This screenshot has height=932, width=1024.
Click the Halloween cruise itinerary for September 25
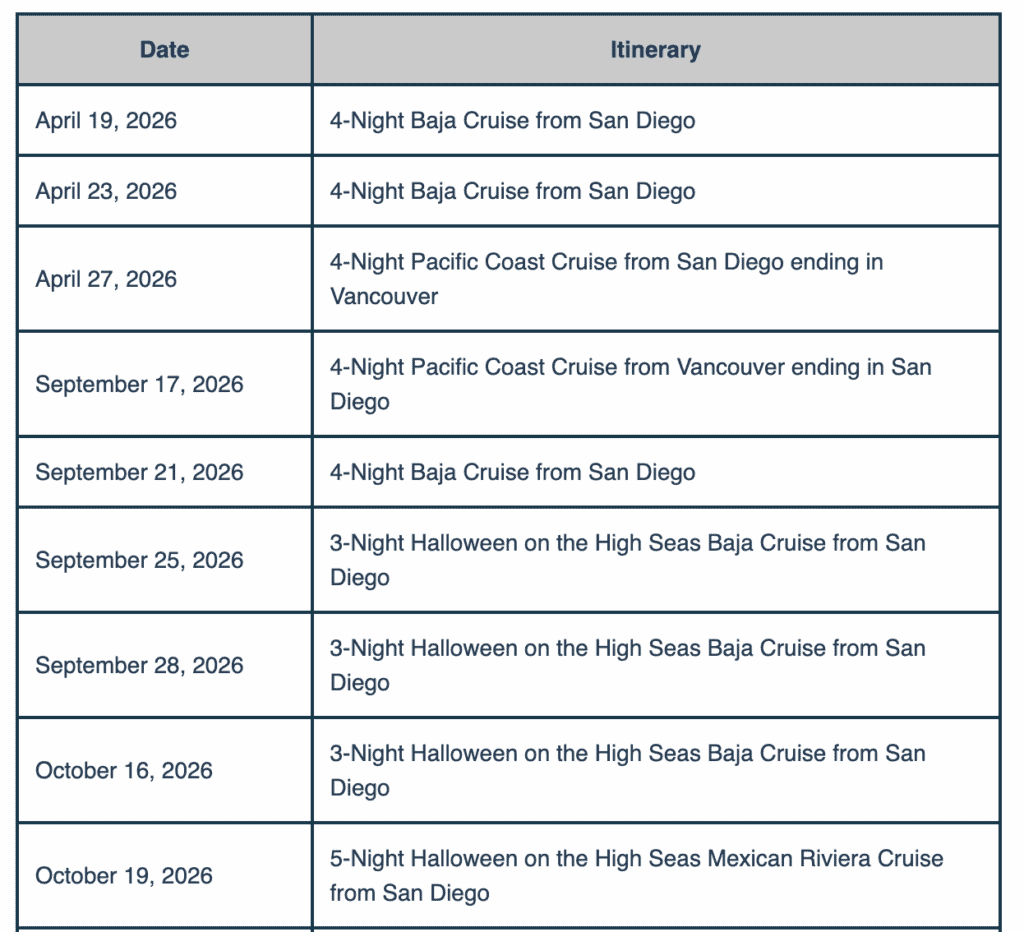(x=627, y=560)
